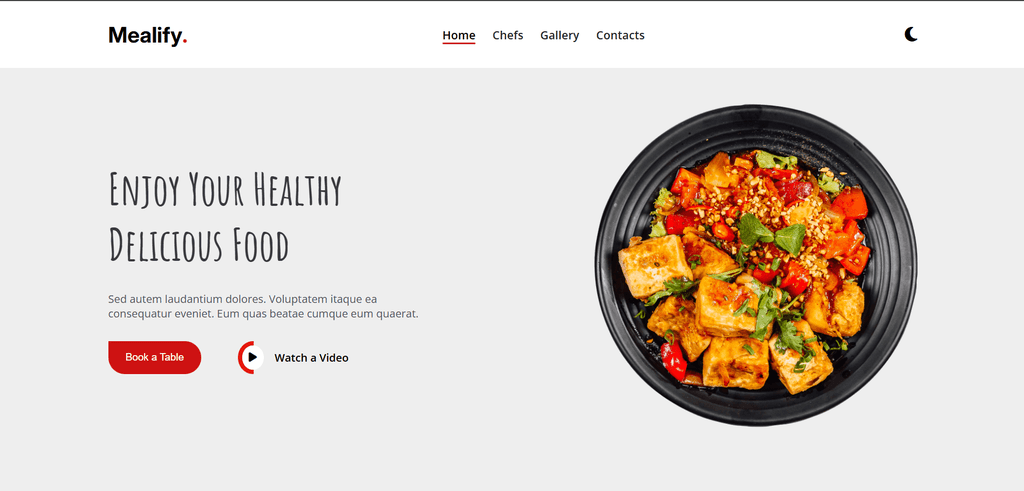This screenshot has height=491, width=1024.
Task: Click the Sed autem laudantium paragraph text
Action: tap(263, 306)
